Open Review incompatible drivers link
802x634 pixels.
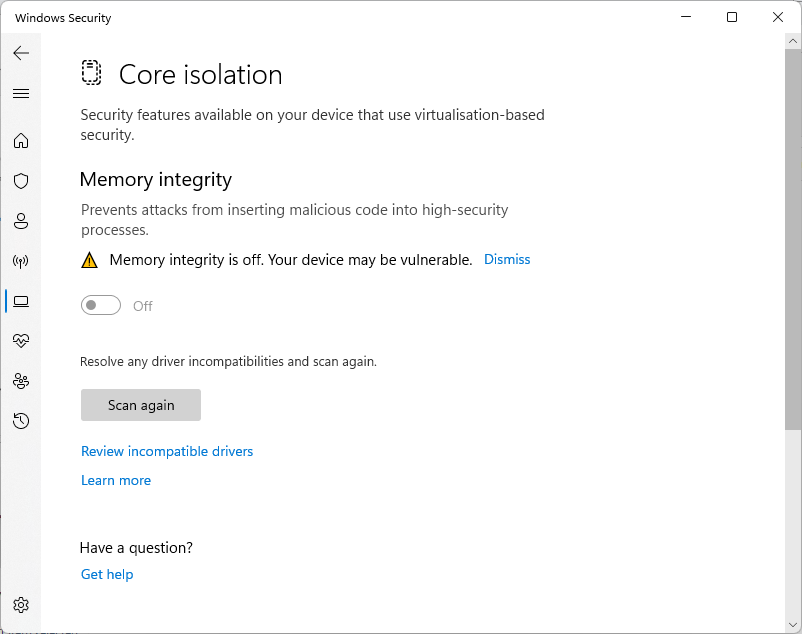(x=167, y=452)
